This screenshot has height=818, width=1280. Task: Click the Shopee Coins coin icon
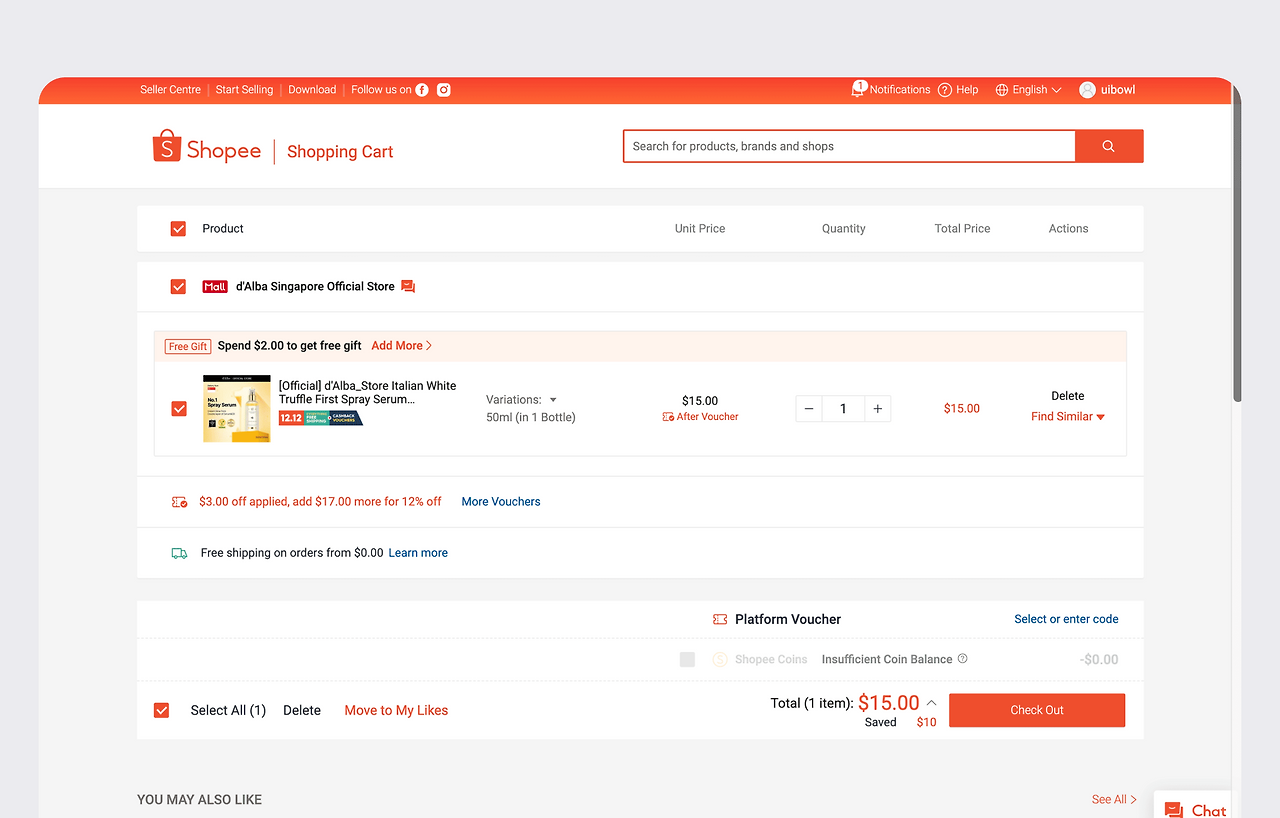[x=720, y=660]
